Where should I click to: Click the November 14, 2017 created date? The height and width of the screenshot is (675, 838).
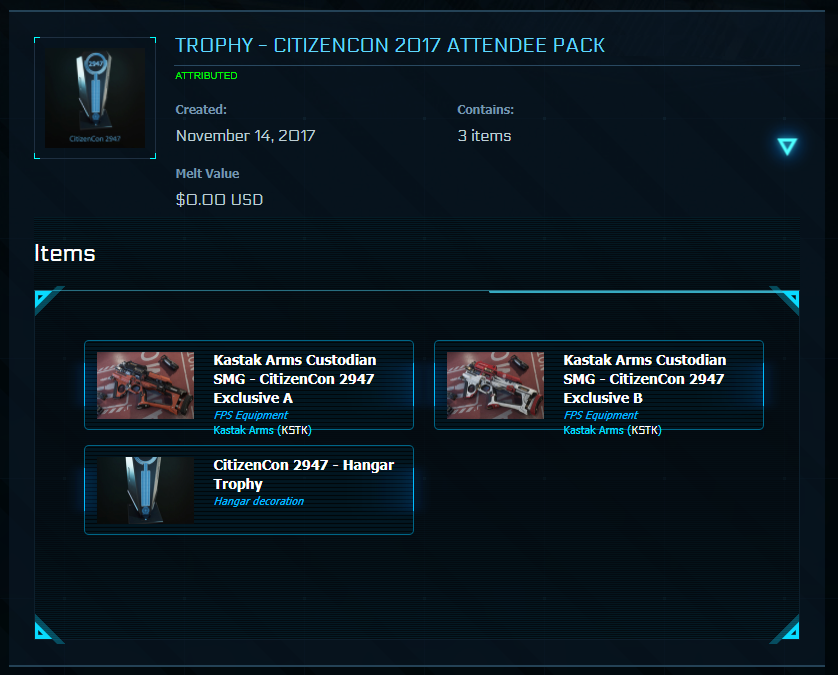245,136
